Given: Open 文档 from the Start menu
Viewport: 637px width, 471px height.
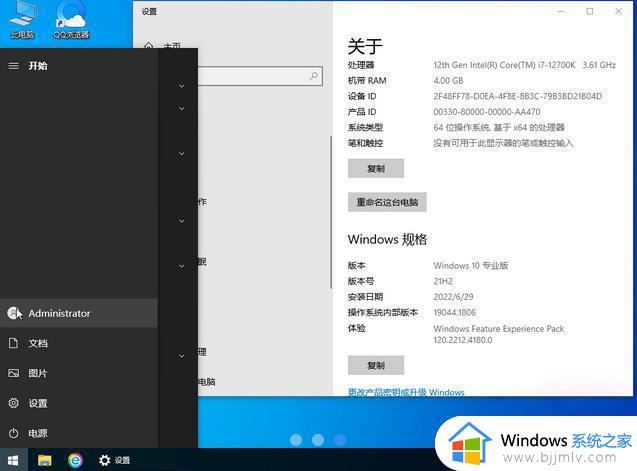Looking at the screenshot, I should 37,343.
